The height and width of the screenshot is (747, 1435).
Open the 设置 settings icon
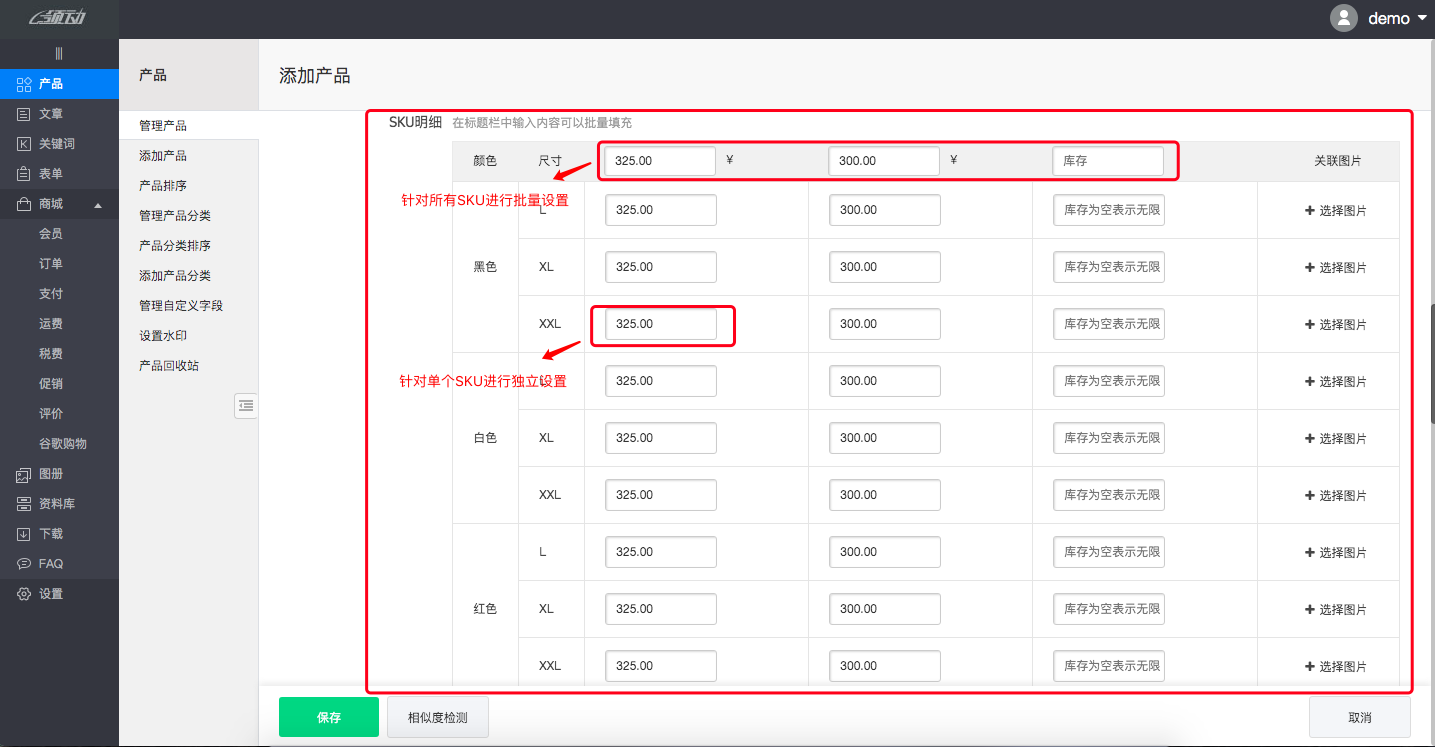(x=22, y=593)
